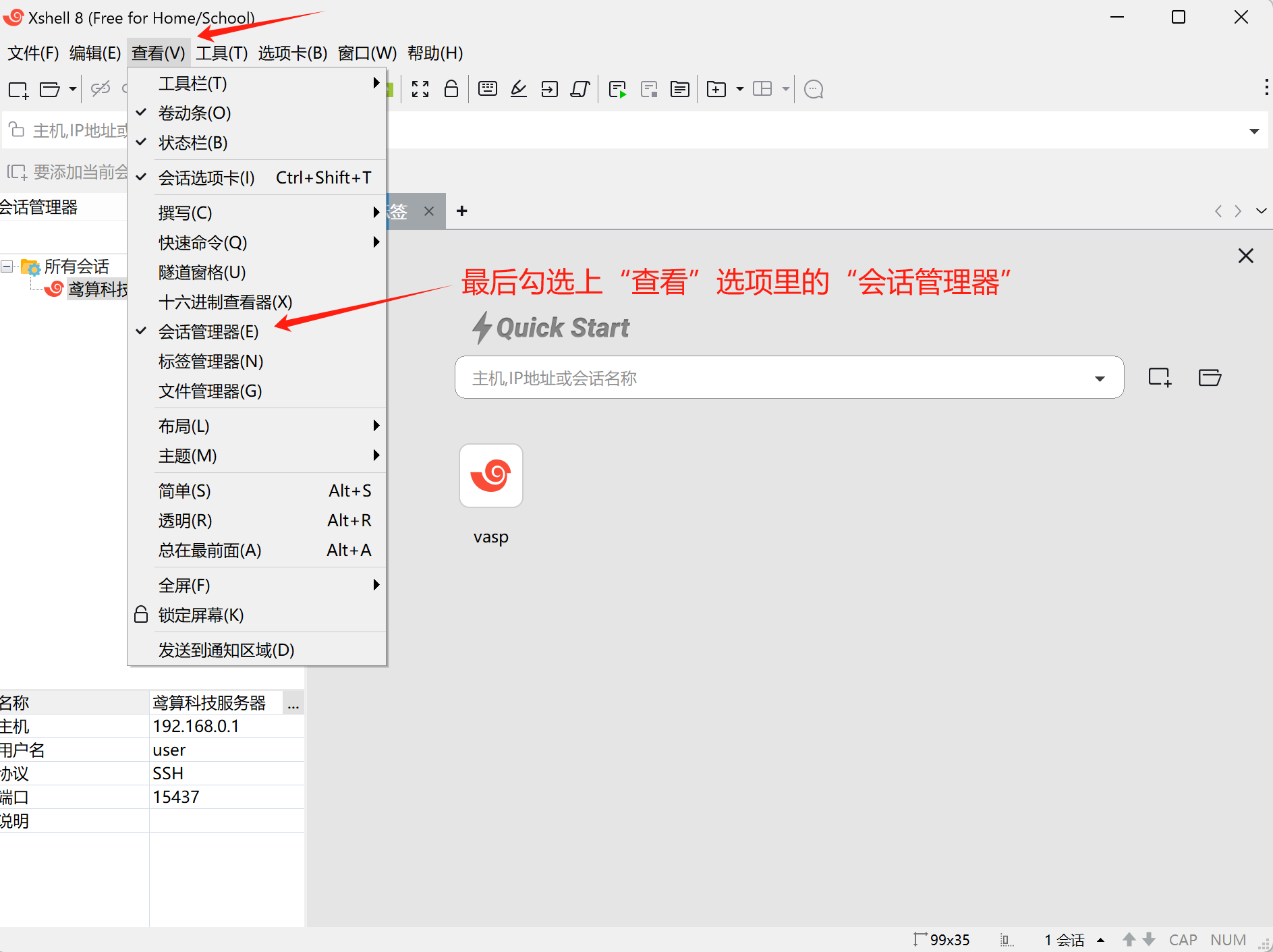This screenshot has width=1273, height=952.
Task: Collapse the 所有会话 tree node
Action: coord(7,267)
